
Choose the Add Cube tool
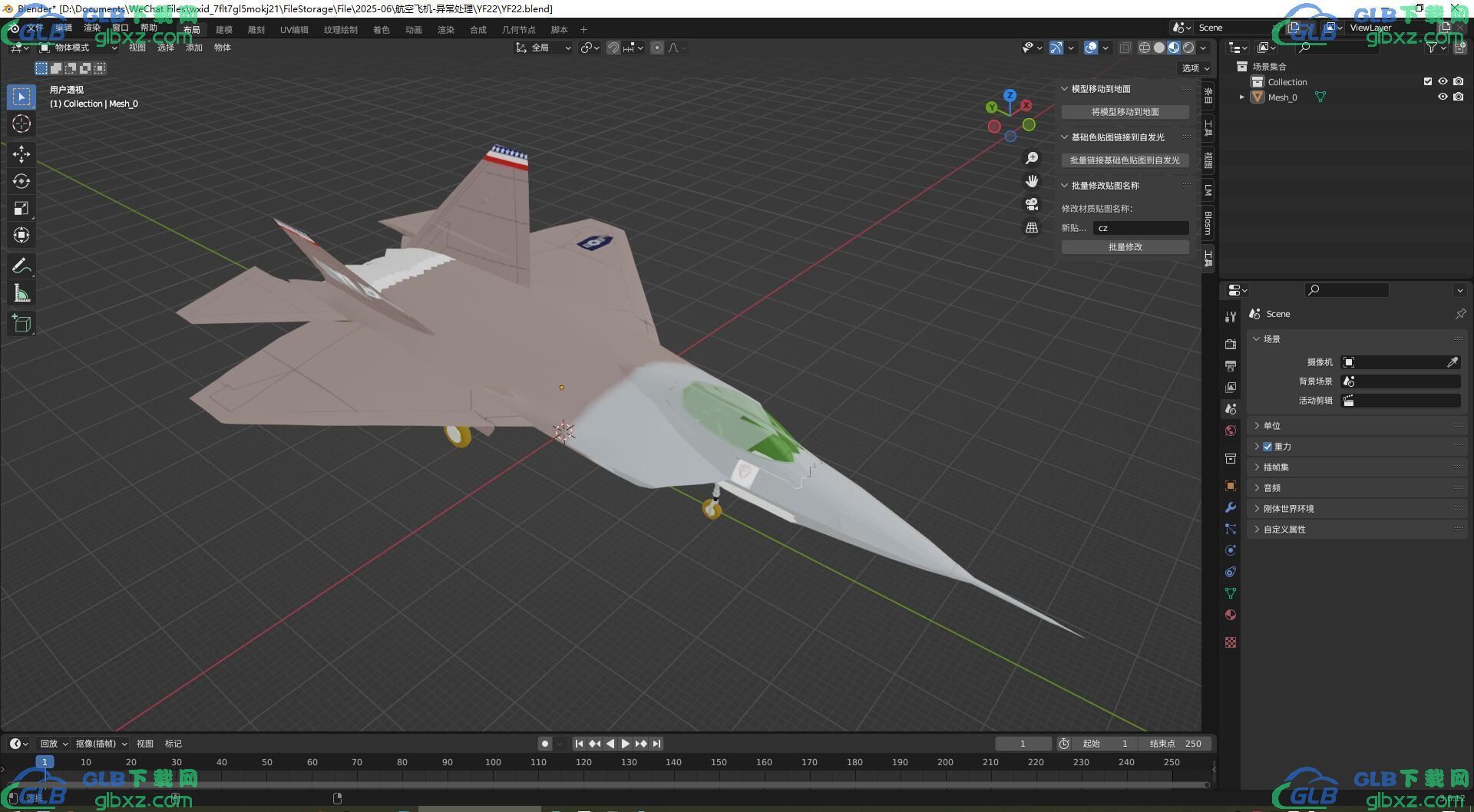click(21, 323)
